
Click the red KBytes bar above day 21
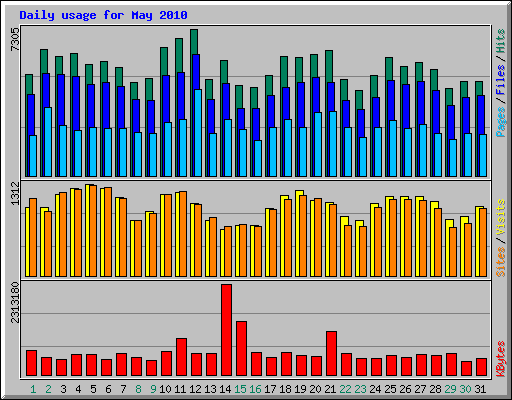coord(332,354)
